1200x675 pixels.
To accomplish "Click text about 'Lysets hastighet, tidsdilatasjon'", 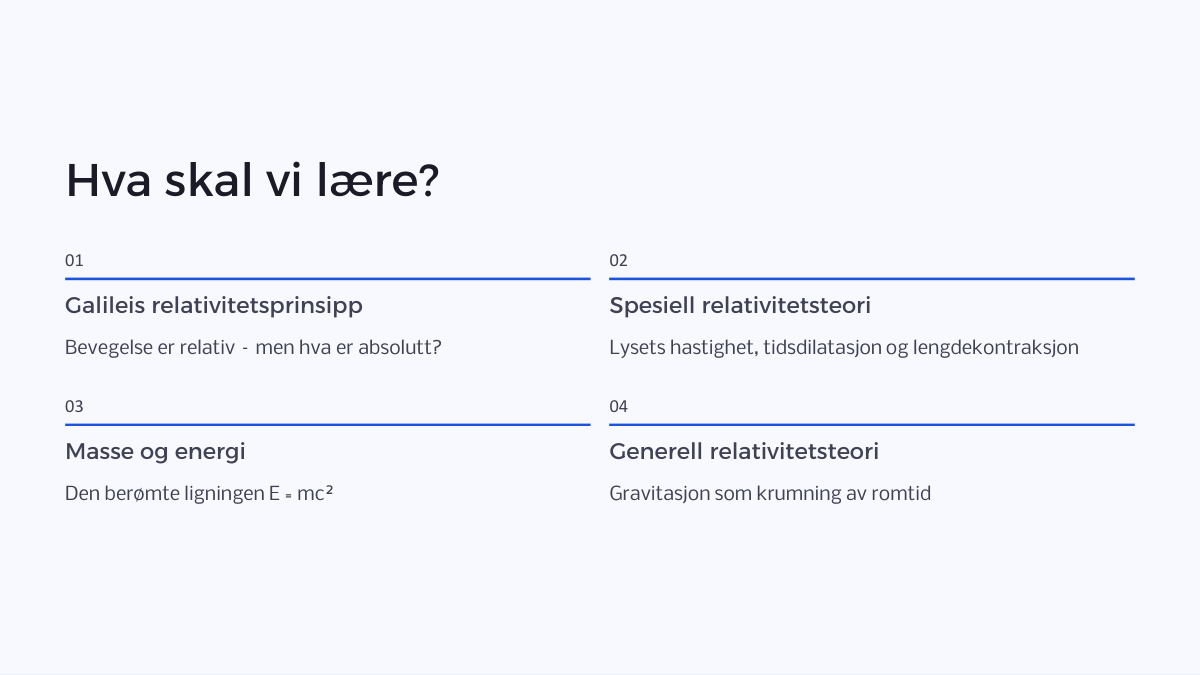I will (844, 348).
